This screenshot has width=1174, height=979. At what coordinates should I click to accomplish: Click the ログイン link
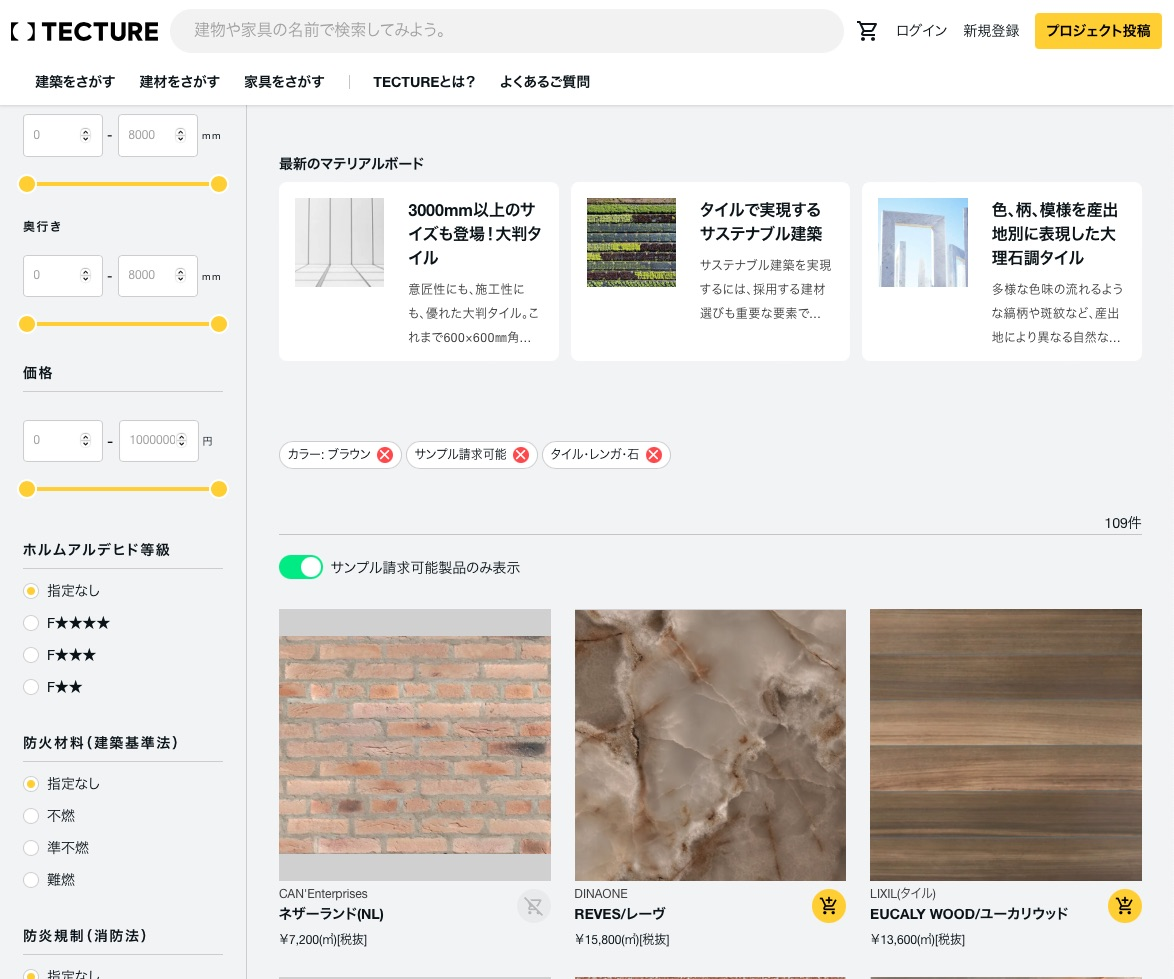(x=921, y=31)
